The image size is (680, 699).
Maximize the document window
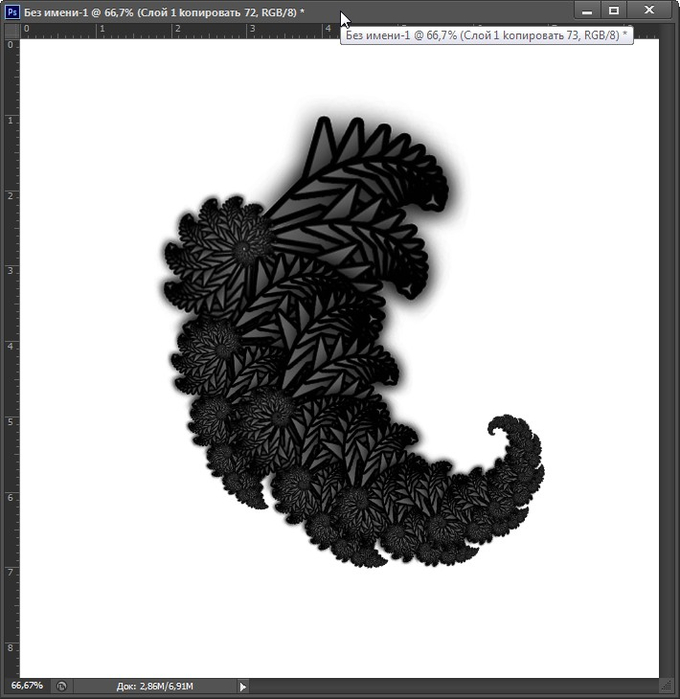(614, 11)
